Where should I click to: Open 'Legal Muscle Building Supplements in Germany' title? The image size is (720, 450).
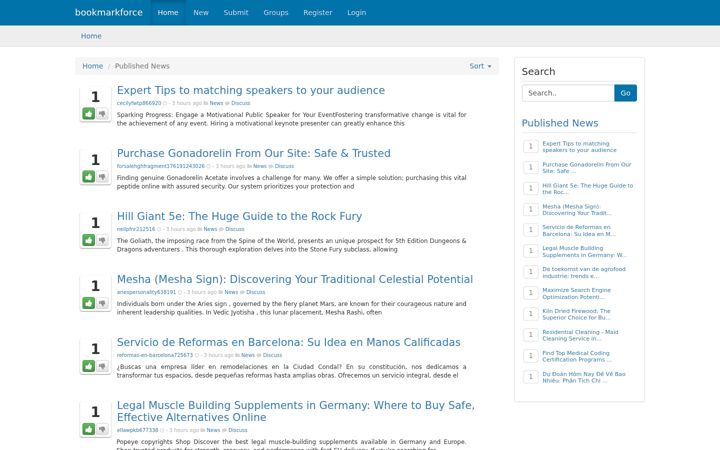click(x=296, y=411)
